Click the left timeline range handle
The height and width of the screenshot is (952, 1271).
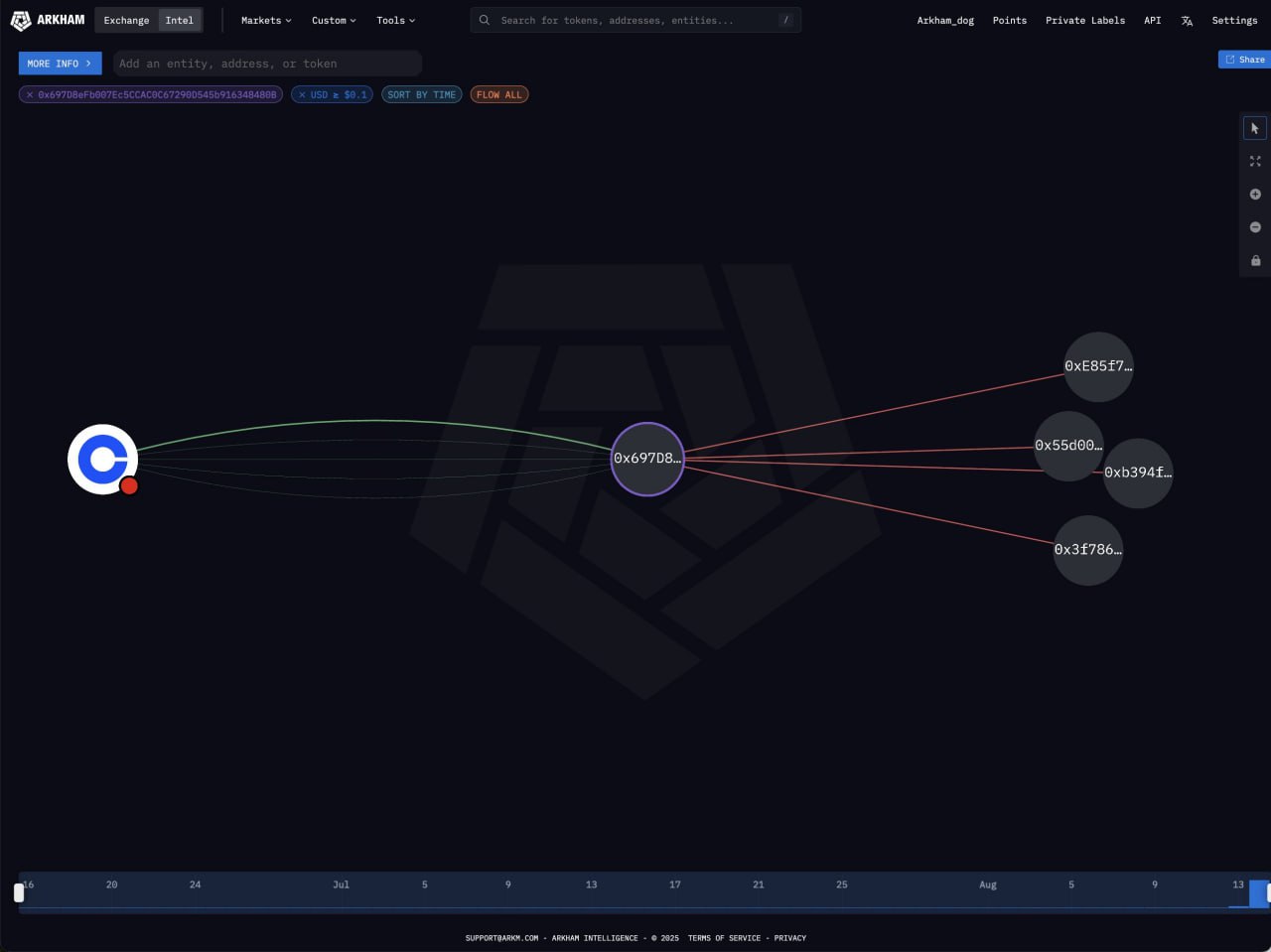19,892
